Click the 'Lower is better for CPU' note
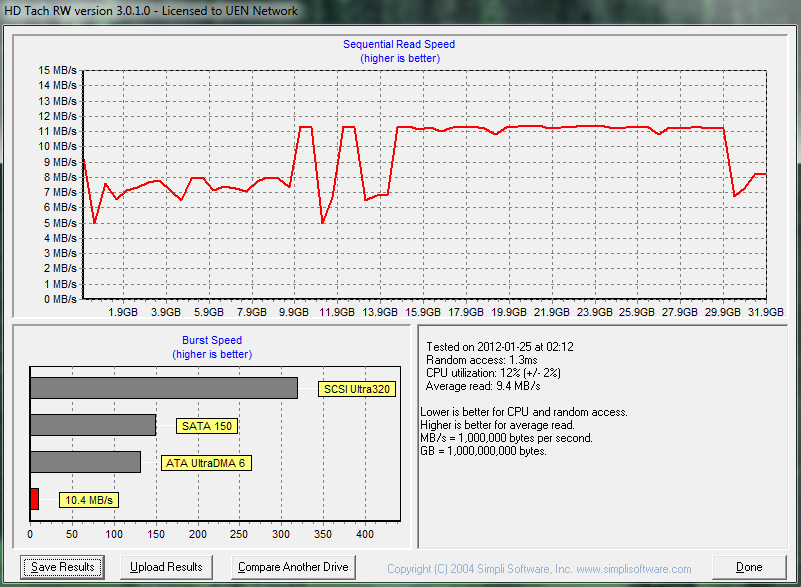Viewport: 801px width, 587px height. (x=524, y=412)
